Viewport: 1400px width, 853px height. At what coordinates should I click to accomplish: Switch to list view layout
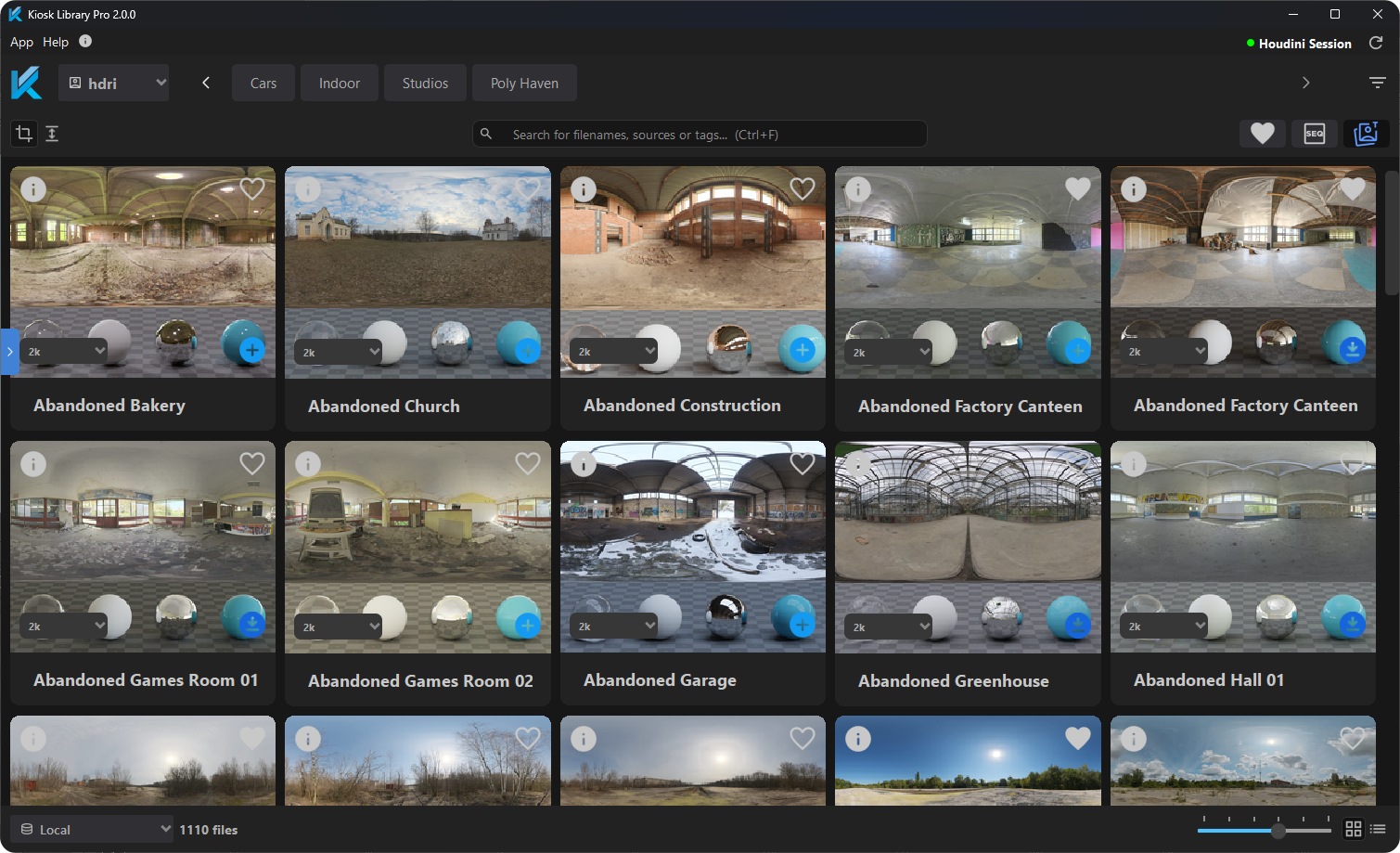tap(1378, 829)
